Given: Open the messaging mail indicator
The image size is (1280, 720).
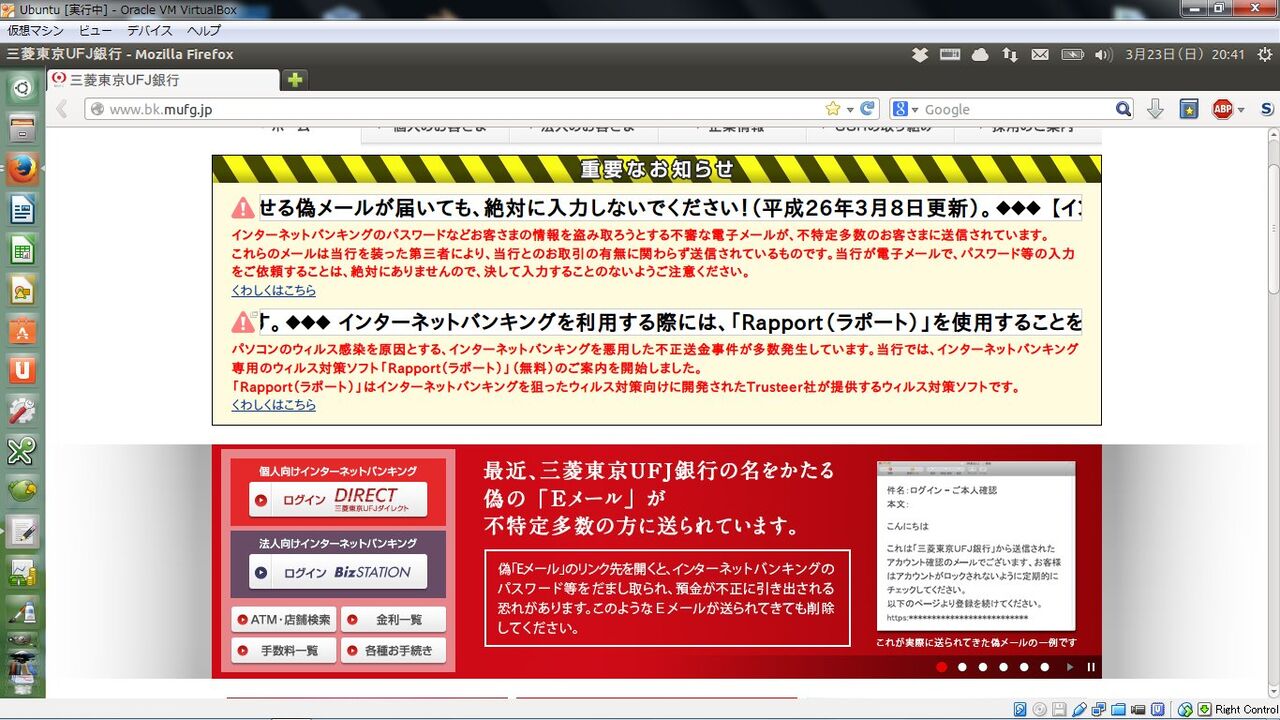Looking at the screenshot, I should coord(1040,54).
